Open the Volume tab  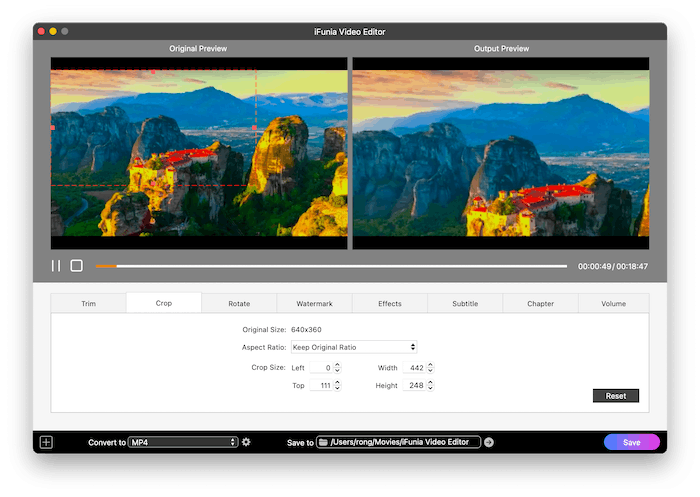tap(614, 303)
